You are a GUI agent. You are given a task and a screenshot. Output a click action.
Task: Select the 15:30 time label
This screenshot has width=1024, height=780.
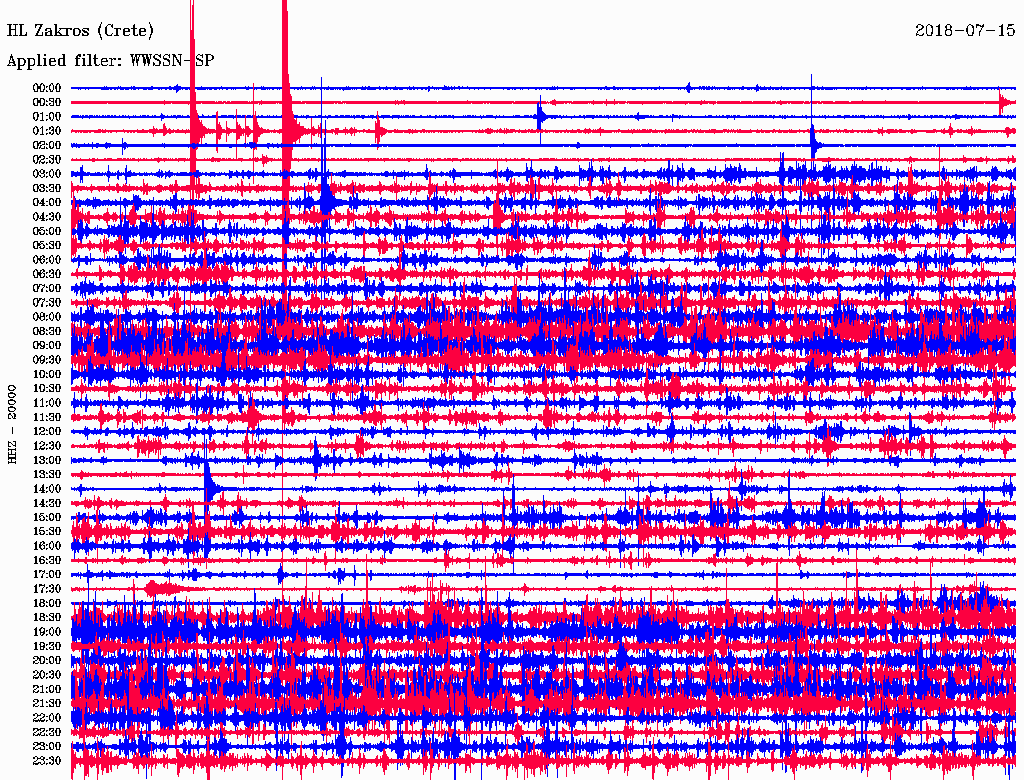(47, 532)
